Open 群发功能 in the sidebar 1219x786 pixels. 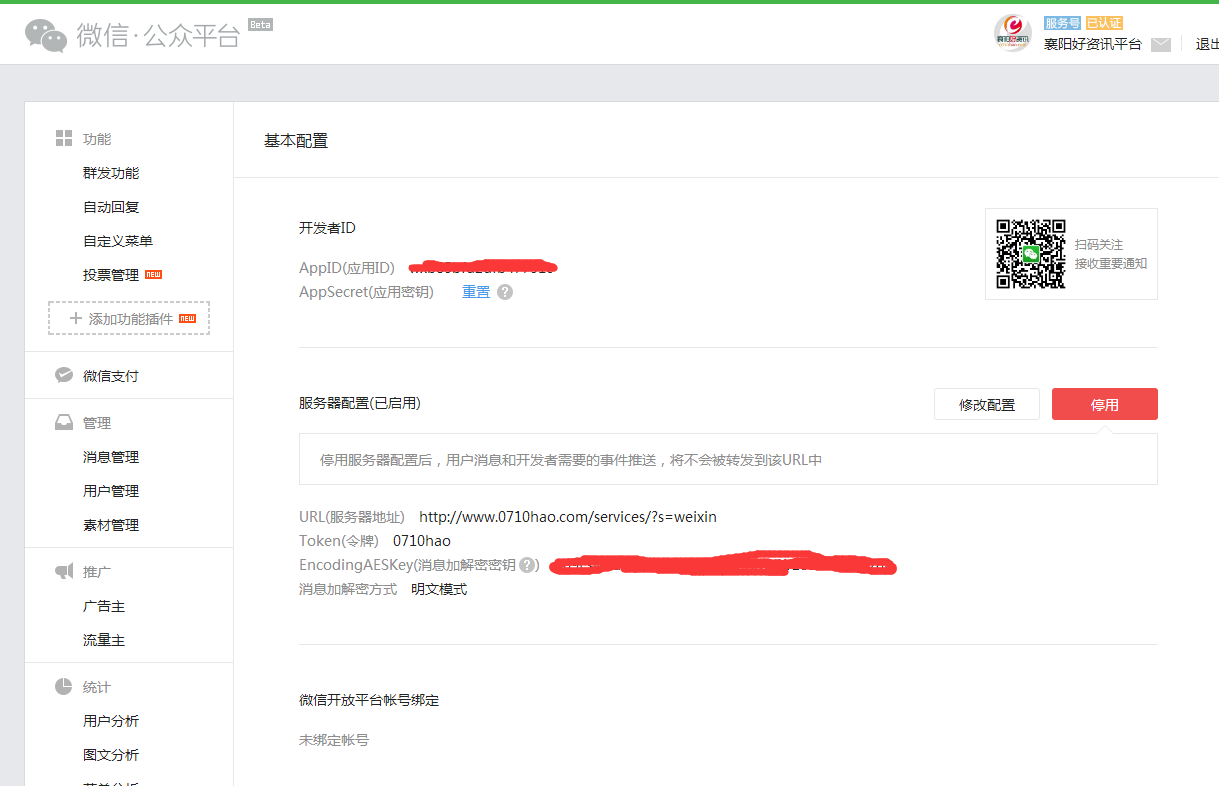pyautogui.click(x=111, y=173)
